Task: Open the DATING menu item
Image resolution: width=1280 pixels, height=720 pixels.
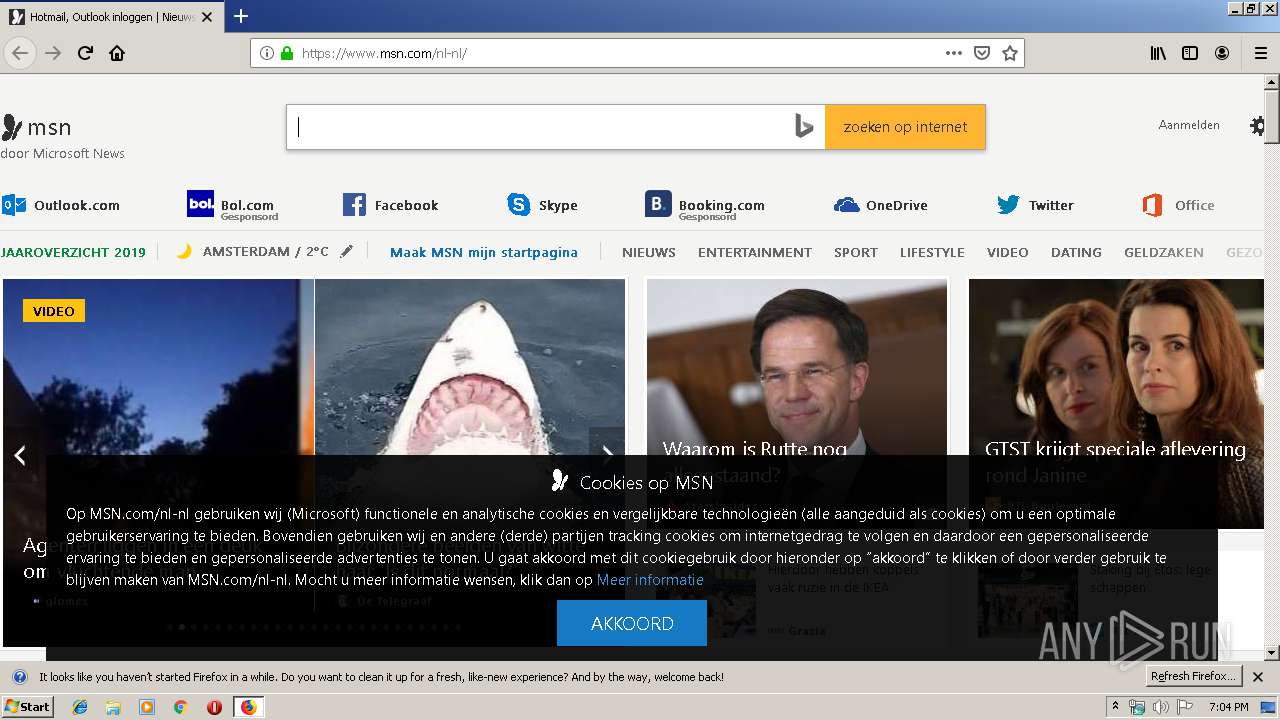Action: coord(1076,252)
